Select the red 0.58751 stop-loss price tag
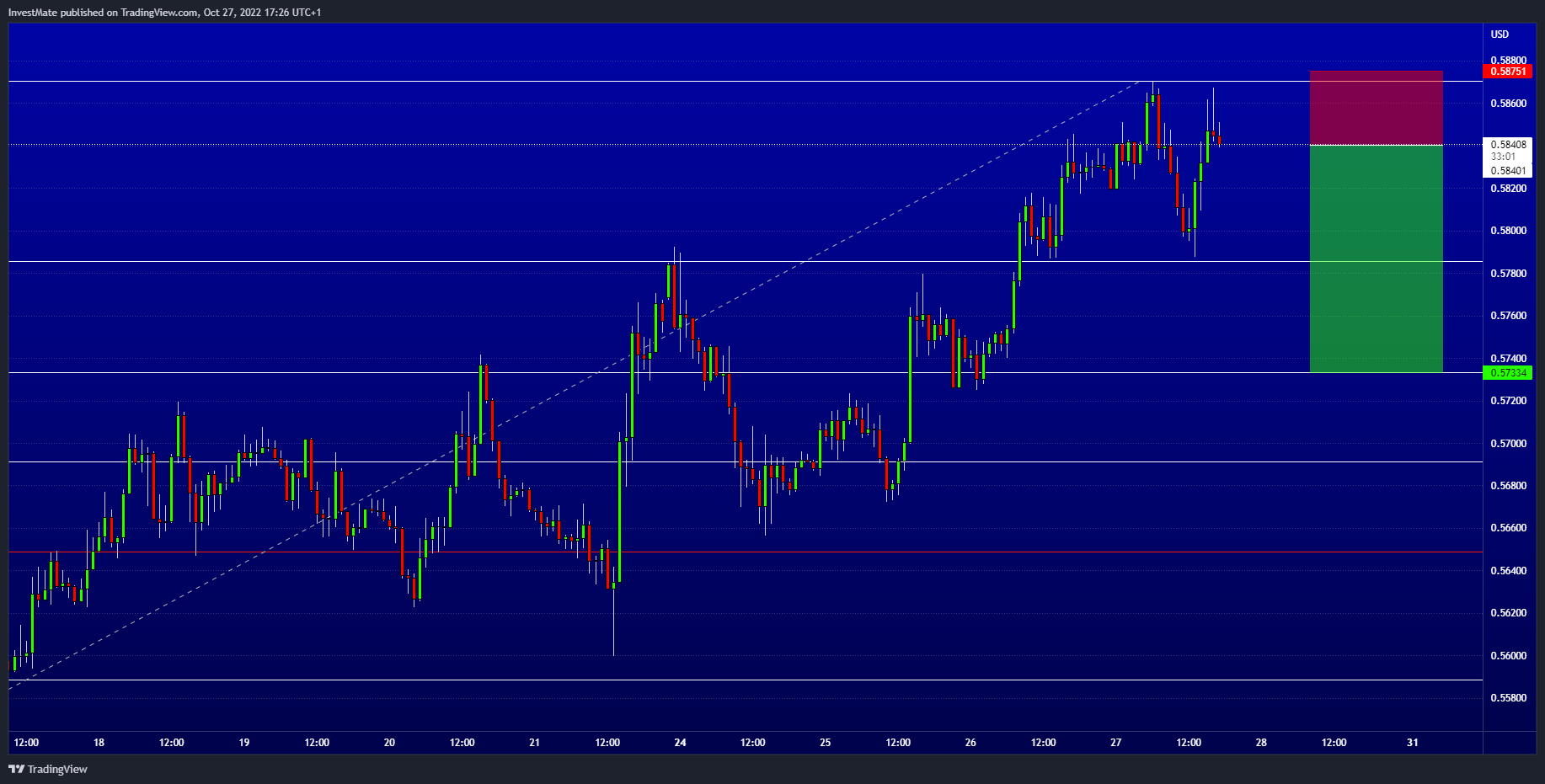 pyautogui.click(x=1508, y=72)
